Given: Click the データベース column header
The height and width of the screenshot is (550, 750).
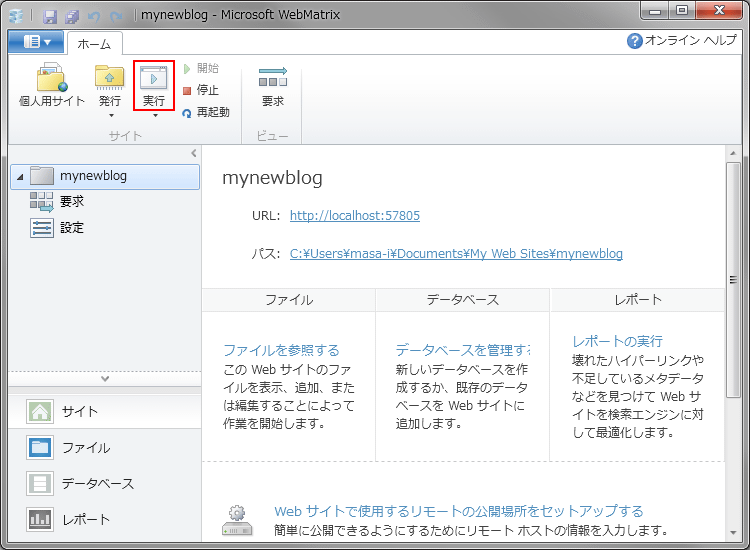Looking at the screenshot, I should pos(463,300).
